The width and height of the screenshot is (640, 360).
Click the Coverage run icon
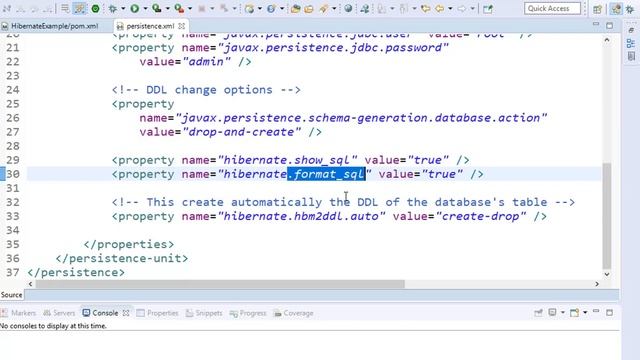157,8
